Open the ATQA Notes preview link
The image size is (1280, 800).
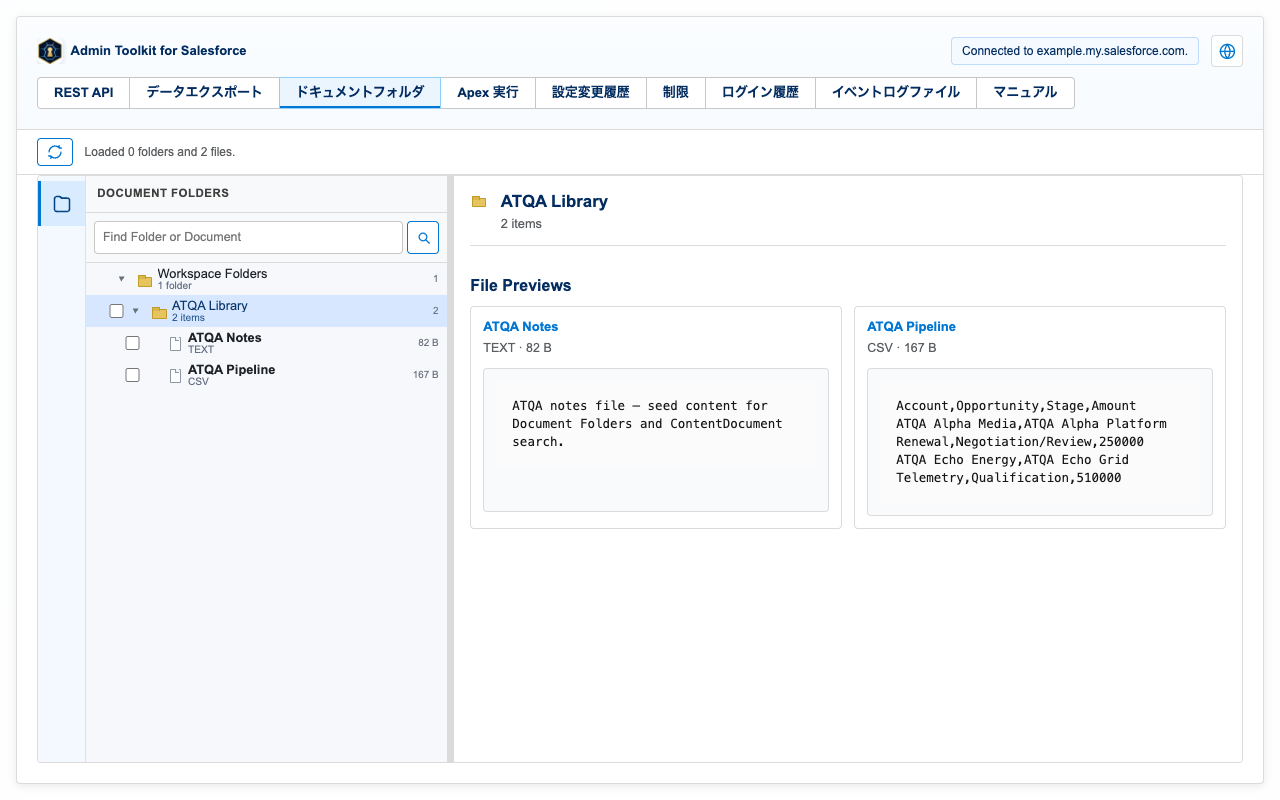[x=520, y=327]
